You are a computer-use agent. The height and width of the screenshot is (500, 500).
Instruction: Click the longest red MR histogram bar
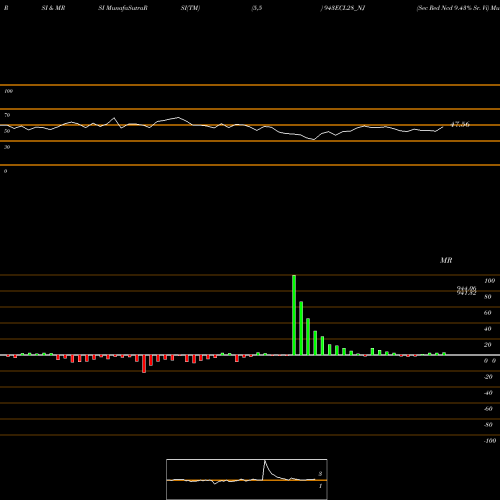point(144,364)
